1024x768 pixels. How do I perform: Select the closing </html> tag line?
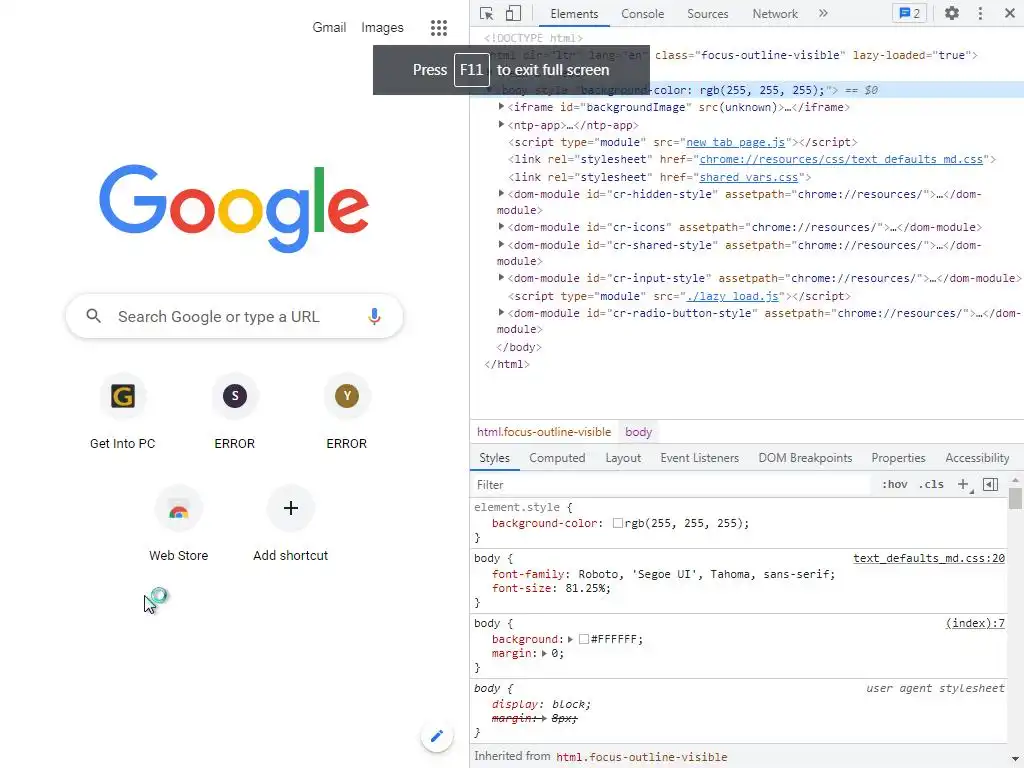point(507,364)
